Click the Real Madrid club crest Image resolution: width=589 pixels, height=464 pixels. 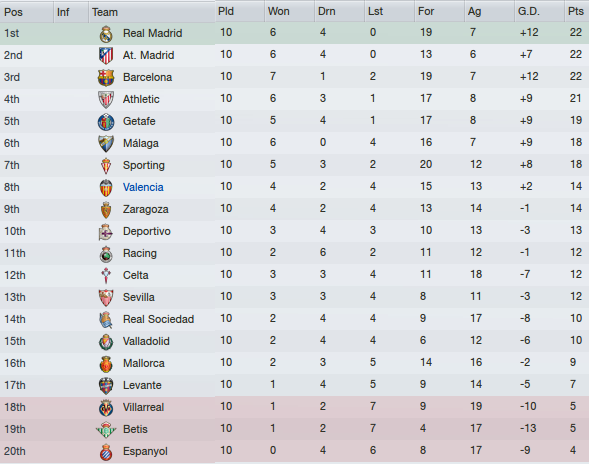106,34
